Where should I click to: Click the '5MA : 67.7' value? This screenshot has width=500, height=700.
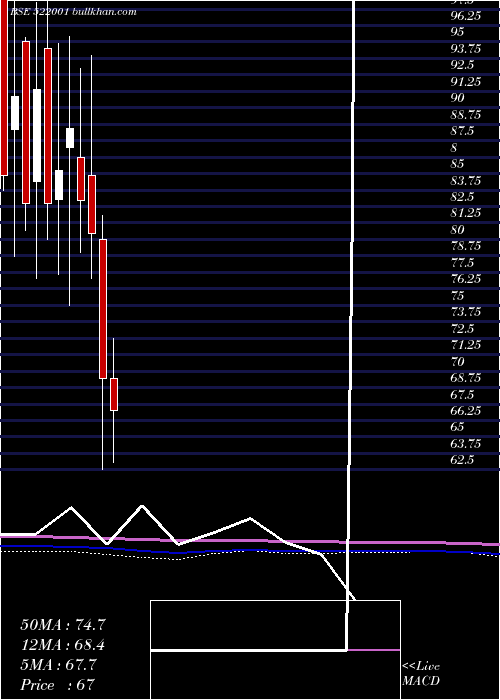(x=58, y=665)
